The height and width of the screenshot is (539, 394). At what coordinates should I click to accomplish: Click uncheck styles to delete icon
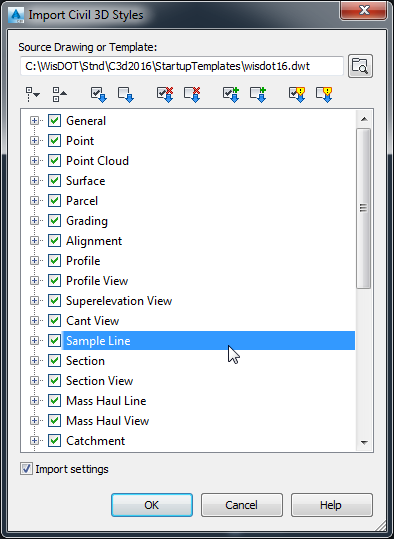(192, 94)
